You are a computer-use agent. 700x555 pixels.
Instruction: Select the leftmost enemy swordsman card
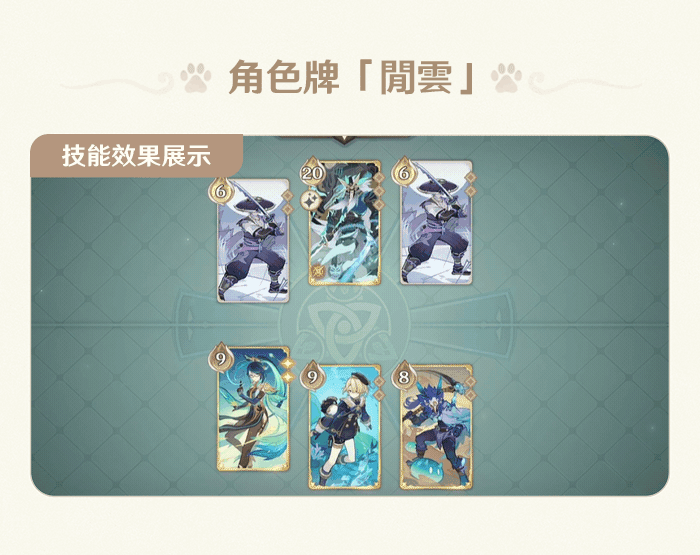point(253,241)
